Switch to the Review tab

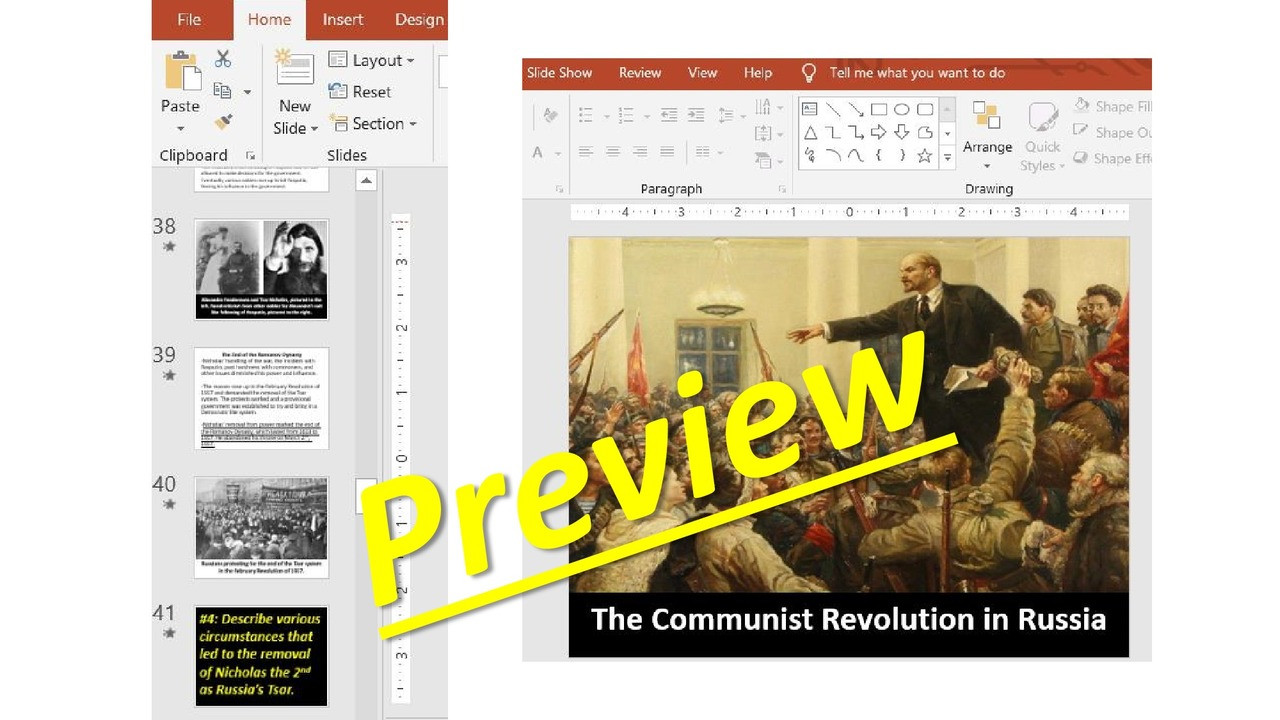[639, 72]
